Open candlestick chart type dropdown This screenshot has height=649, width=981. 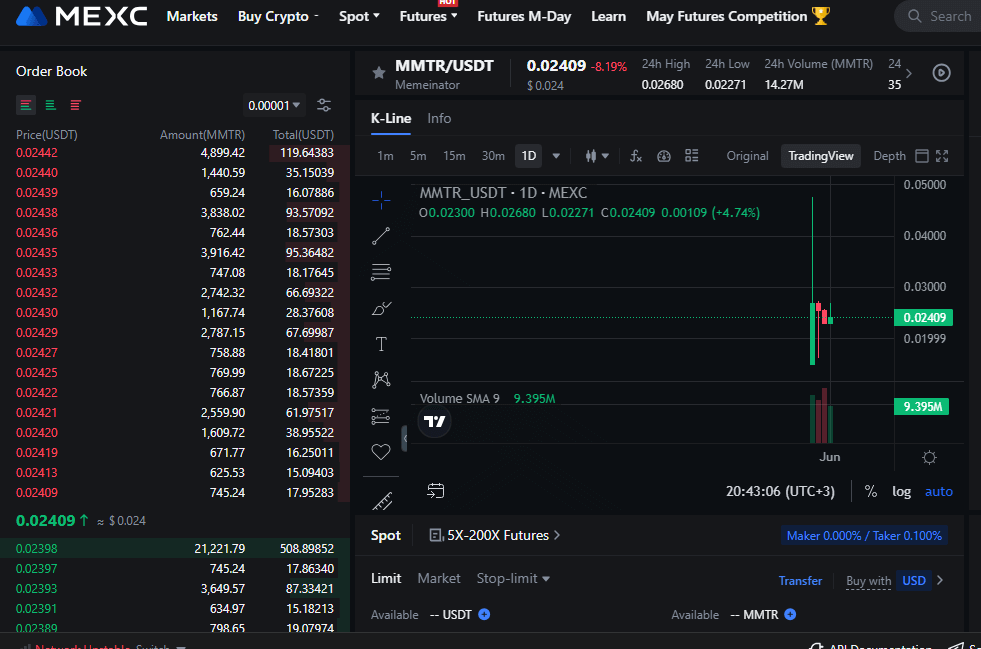597,156
